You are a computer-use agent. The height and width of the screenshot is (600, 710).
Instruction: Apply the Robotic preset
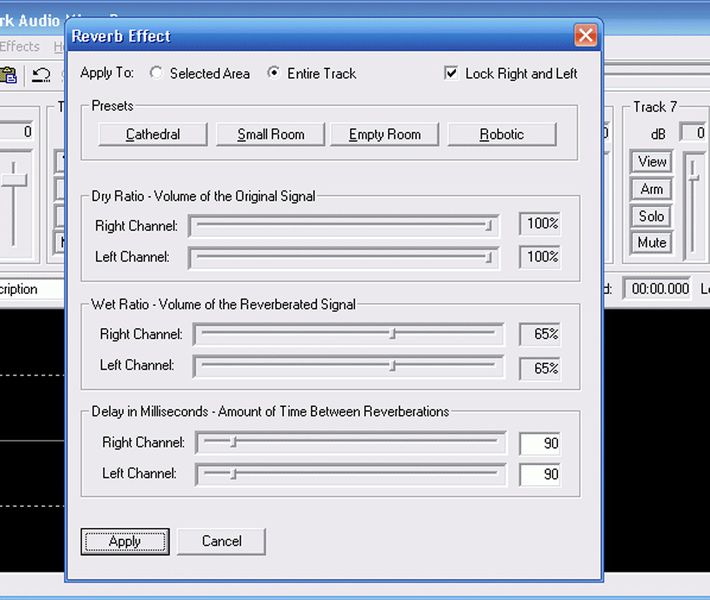coord(502,134)
